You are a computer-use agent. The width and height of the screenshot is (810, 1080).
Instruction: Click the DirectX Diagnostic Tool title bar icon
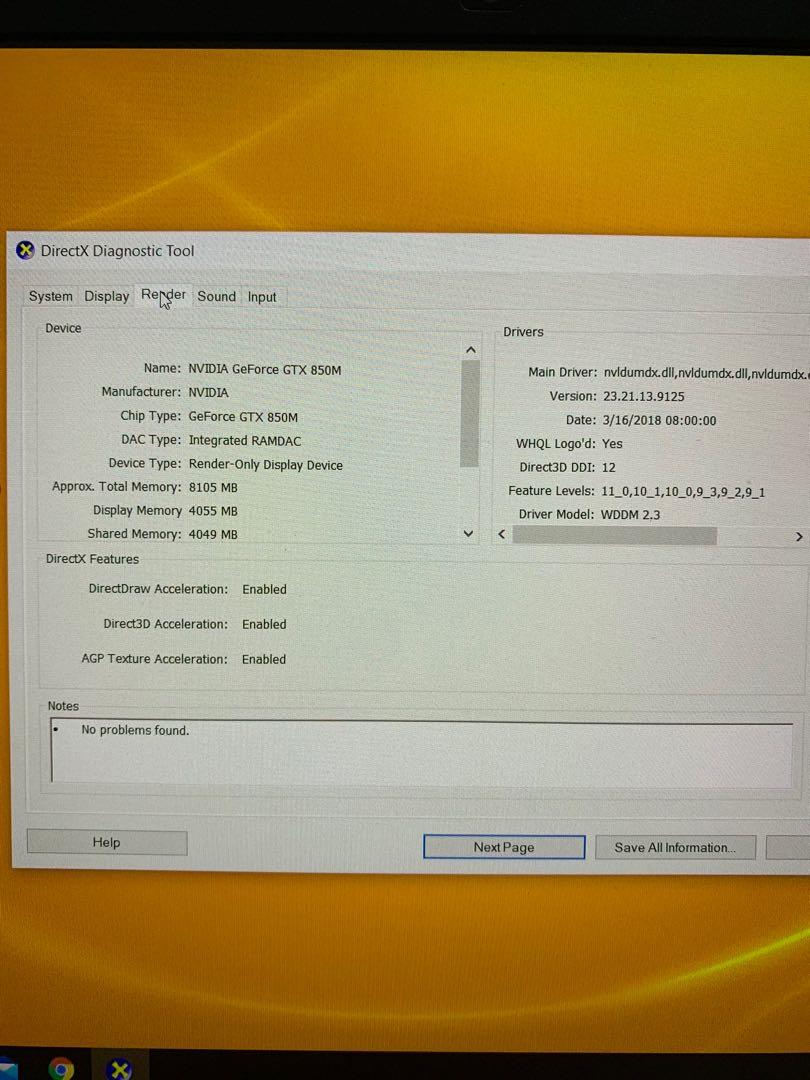coord(25,251)
